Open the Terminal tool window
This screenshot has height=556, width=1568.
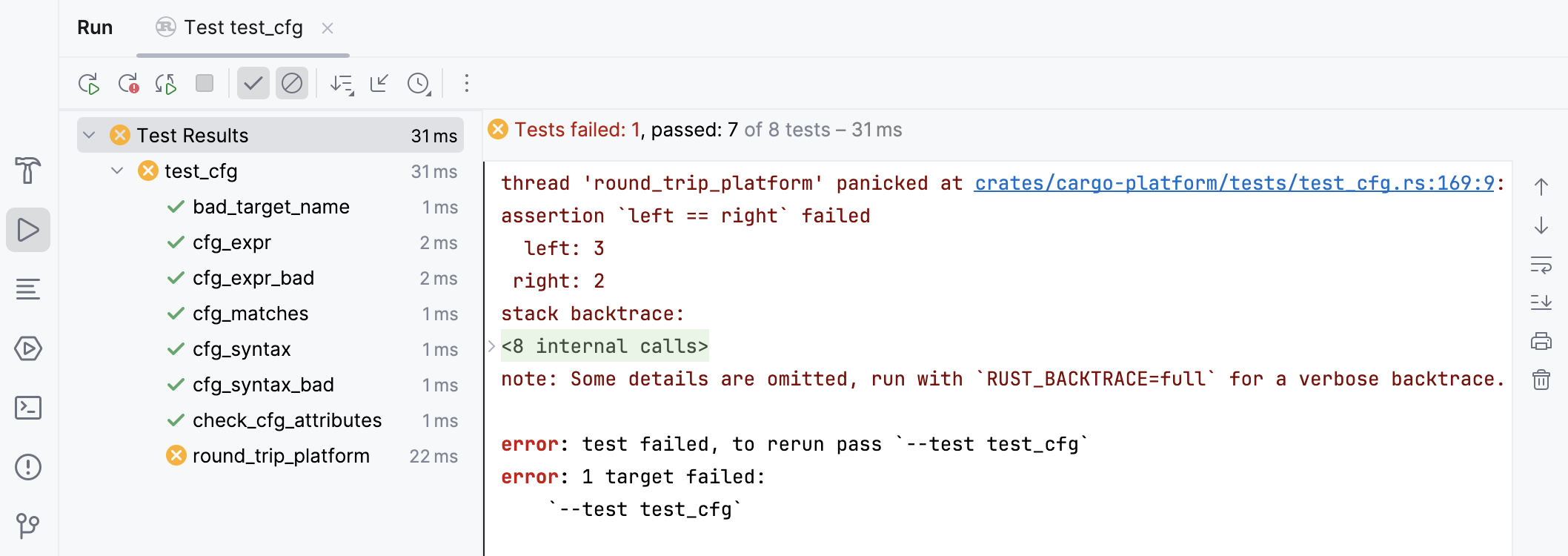pyautogui.click(x=28, y=408)
